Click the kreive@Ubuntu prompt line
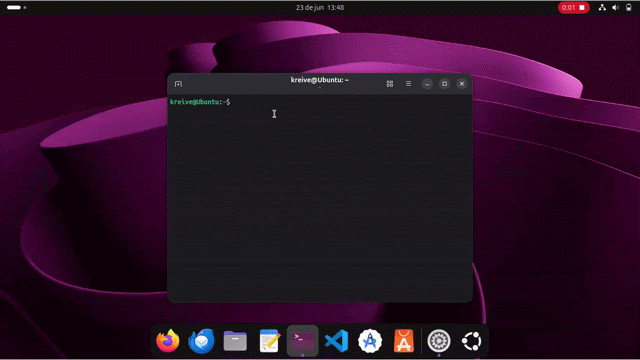The width and height of the screenshot is (640, 360). point(200,102)
